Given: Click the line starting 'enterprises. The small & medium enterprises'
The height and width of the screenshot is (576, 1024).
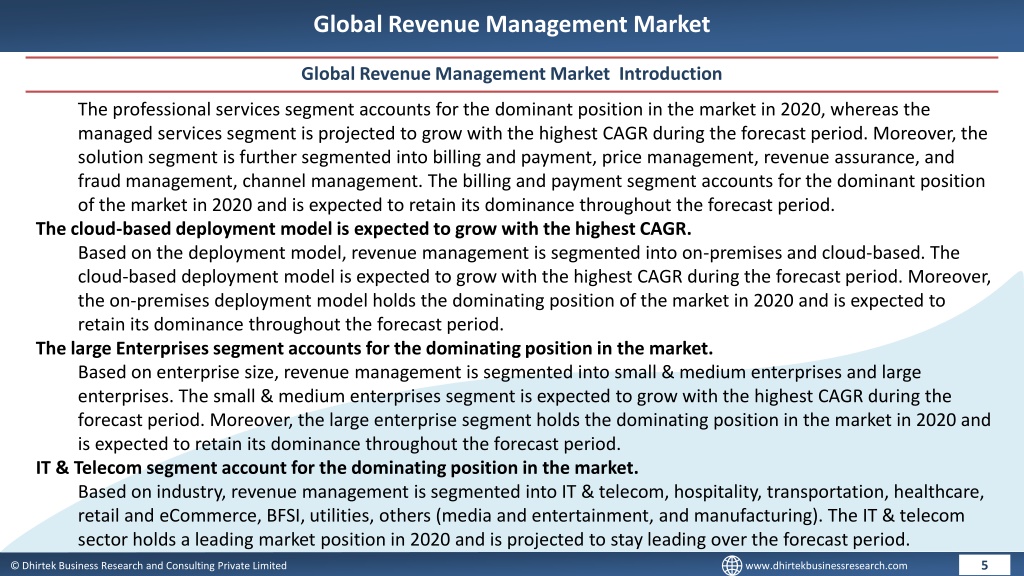Looking at the screenshot, I should click(x=514, y=396).
